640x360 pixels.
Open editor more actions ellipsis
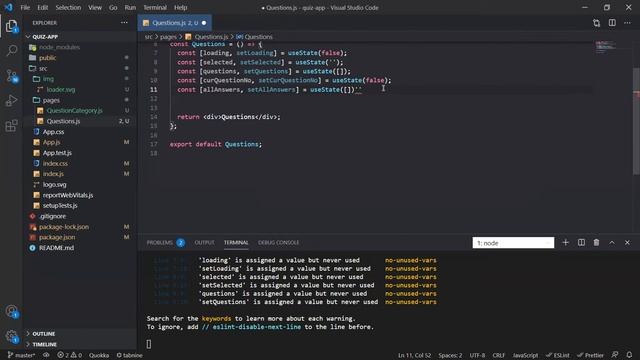[x=627, y=23]
